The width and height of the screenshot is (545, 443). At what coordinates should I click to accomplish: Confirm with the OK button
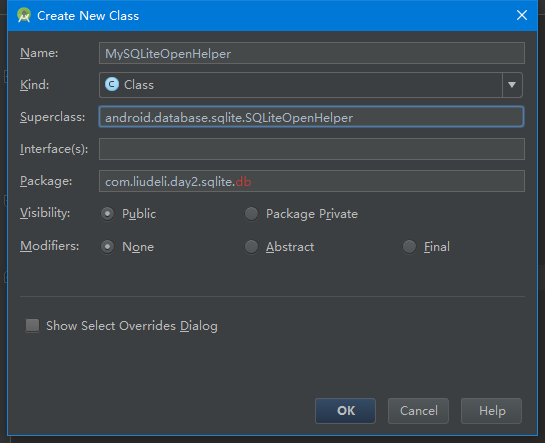pos(345,411)
